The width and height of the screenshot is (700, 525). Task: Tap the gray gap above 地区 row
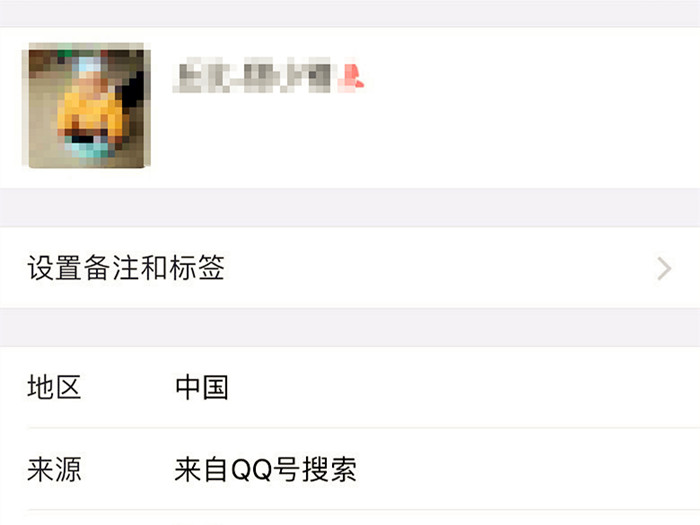pyautogui.click(x=350, y=327)
